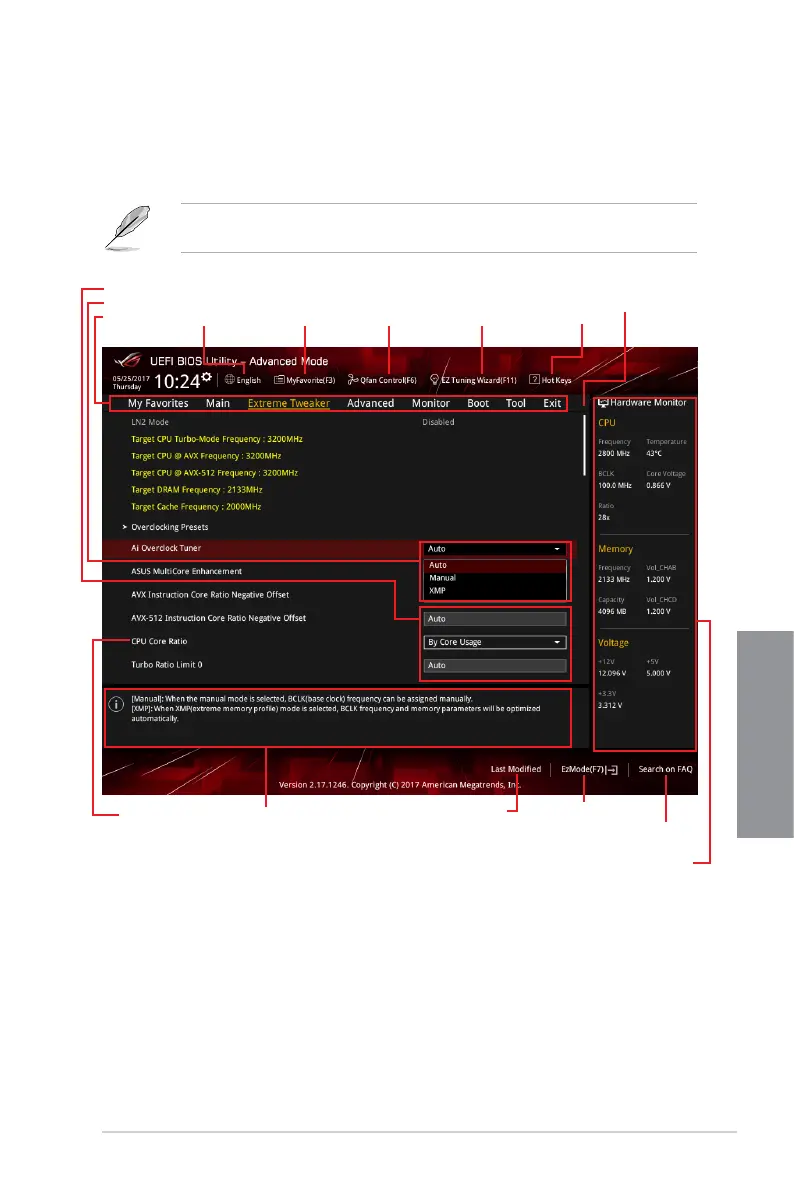Open the Main tab
The image size is (794, 1196).
pyautogui.click(x=217, y=403)
